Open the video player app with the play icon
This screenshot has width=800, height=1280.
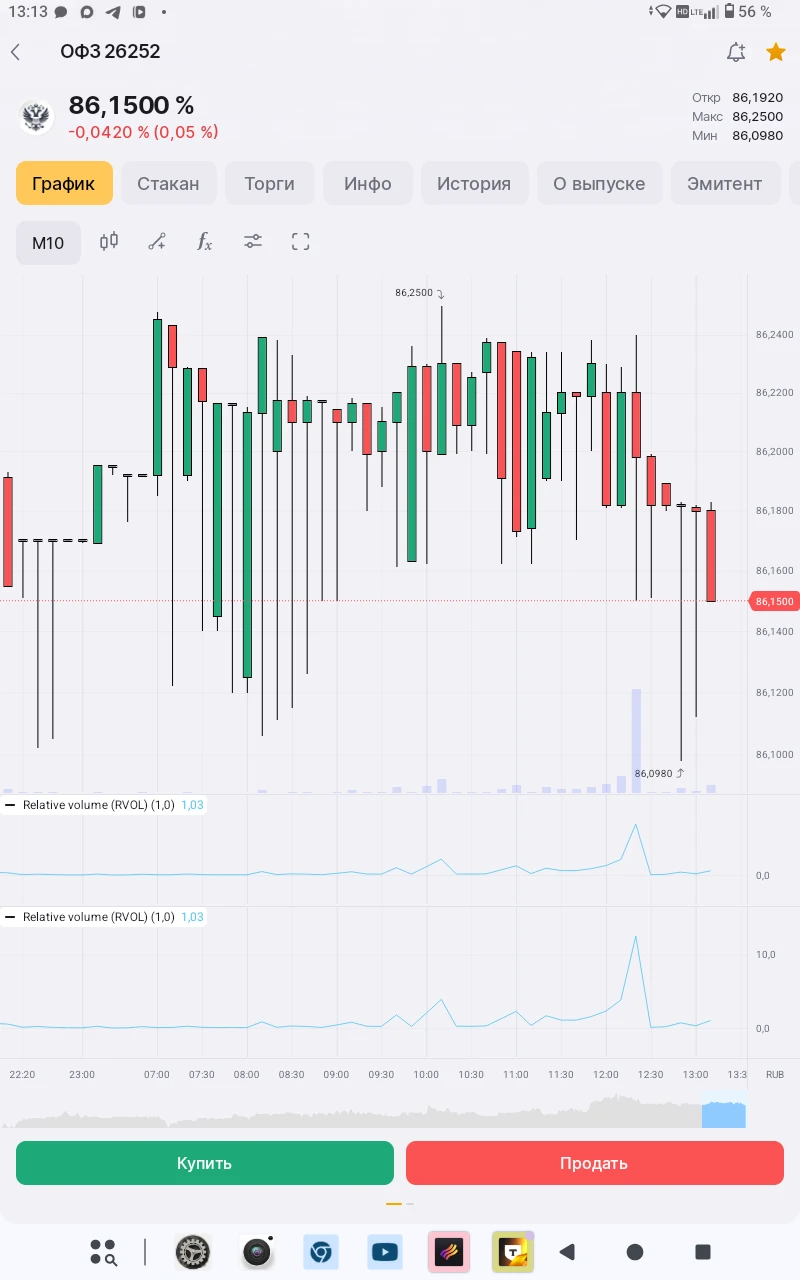click(x=385, y=1252)
